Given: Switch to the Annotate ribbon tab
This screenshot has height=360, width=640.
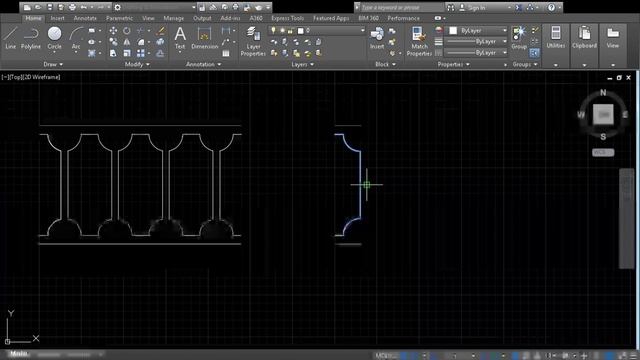Looking at the screenshot, I should tap(85, 18).
